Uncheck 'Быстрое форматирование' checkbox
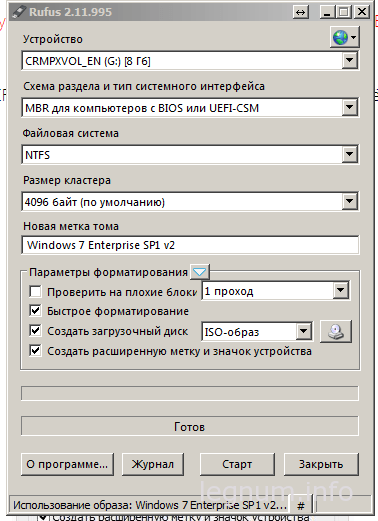 (x=35, y=311)
